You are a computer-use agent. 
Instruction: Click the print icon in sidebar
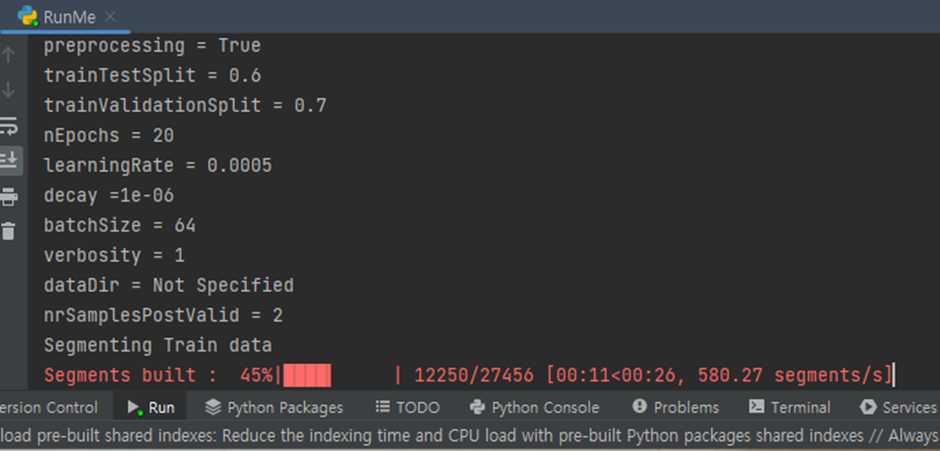9,196
